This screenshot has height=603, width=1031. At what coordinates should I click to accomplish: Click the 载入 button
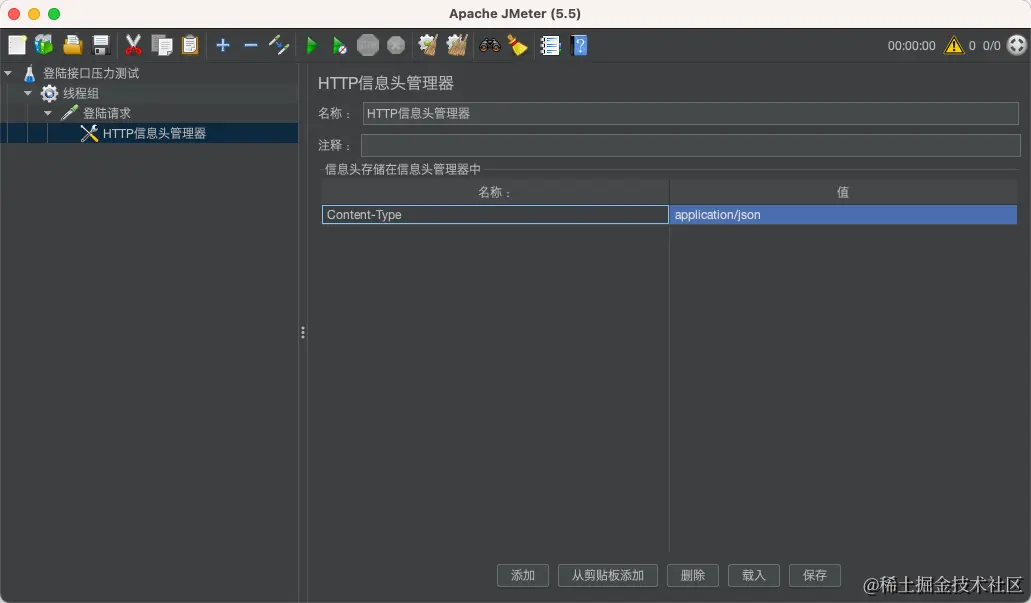point(754,575)
